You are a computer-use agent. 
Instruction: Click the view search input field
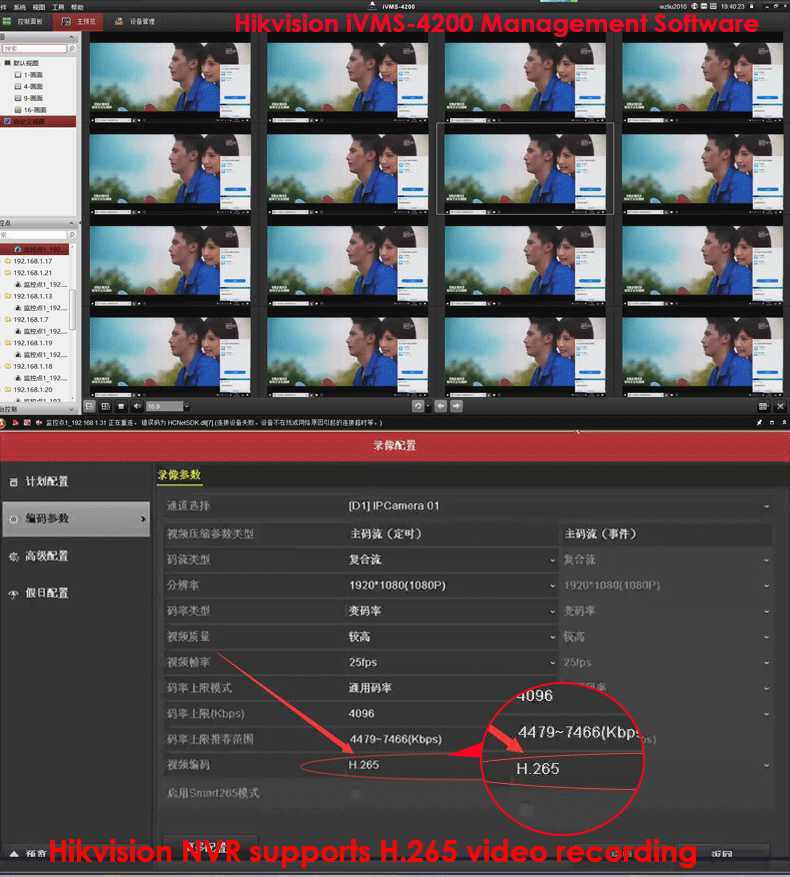34,49
